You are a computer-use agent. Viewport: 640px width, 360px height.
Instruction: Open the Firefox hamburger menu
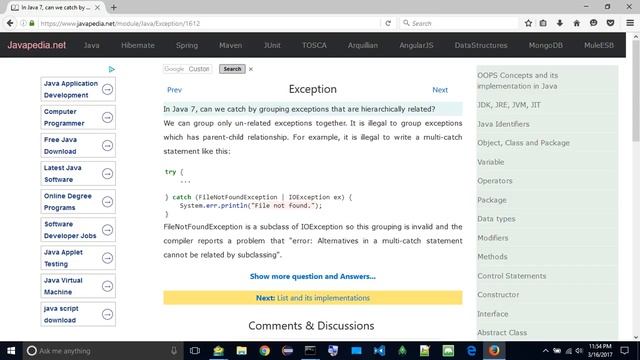click(630, 23)
